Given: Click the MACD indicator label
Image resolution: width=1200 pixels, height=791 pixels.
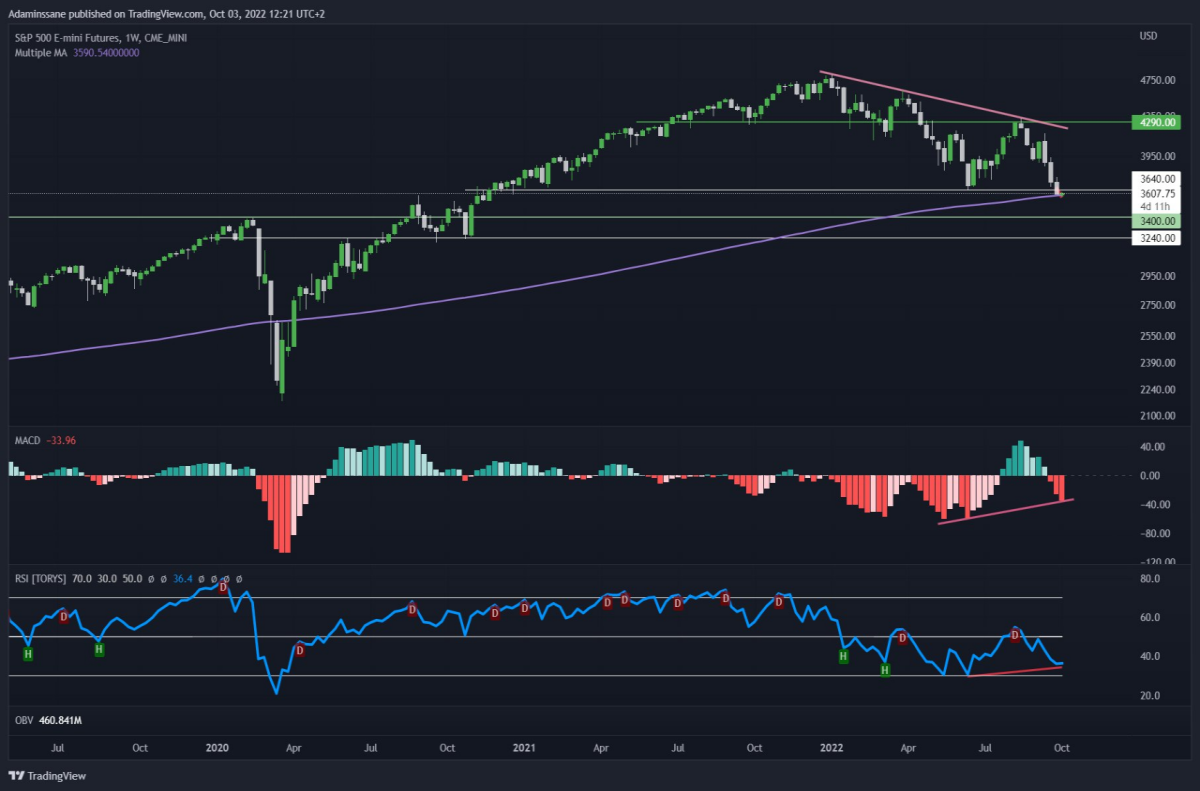Looking at the screenshot, I should (27, 441).
